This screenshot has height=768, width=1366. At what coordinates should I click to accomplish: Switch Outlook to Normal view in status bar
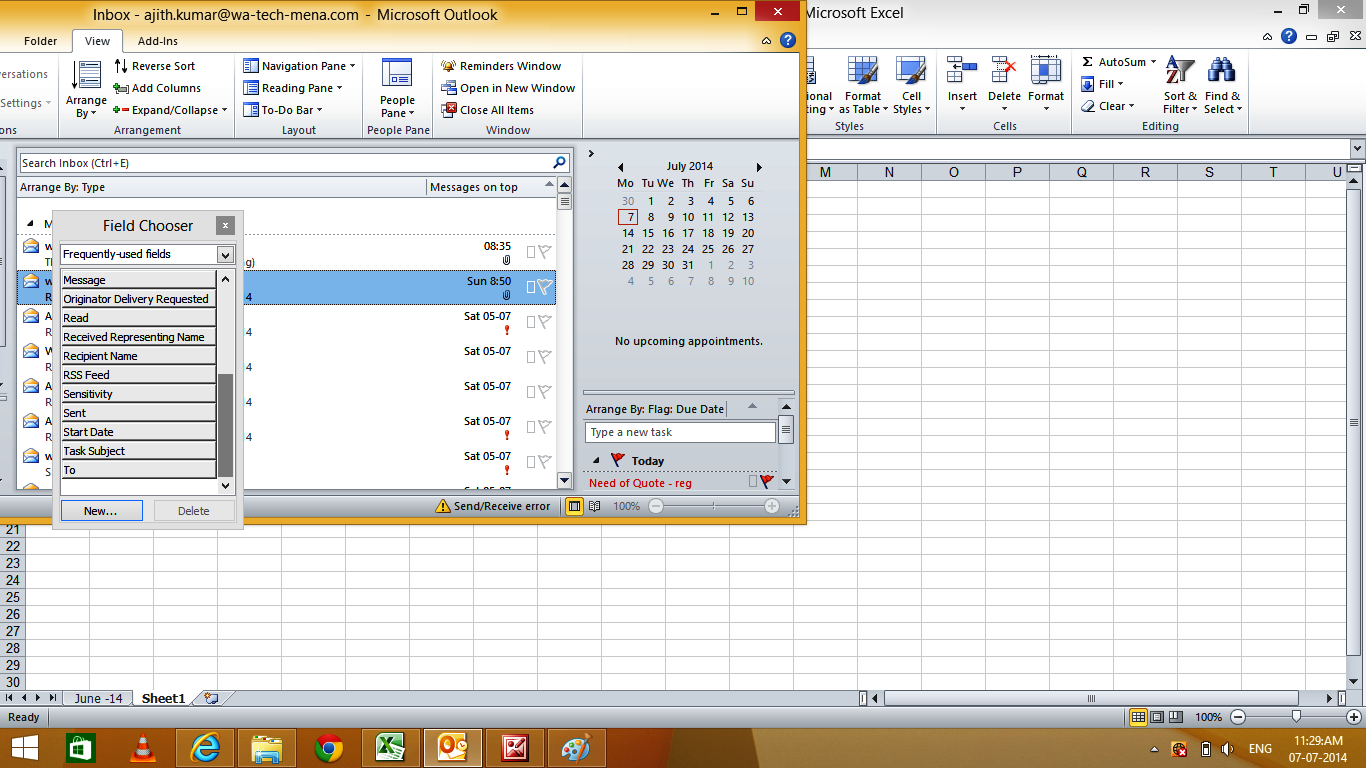[575, 506]
